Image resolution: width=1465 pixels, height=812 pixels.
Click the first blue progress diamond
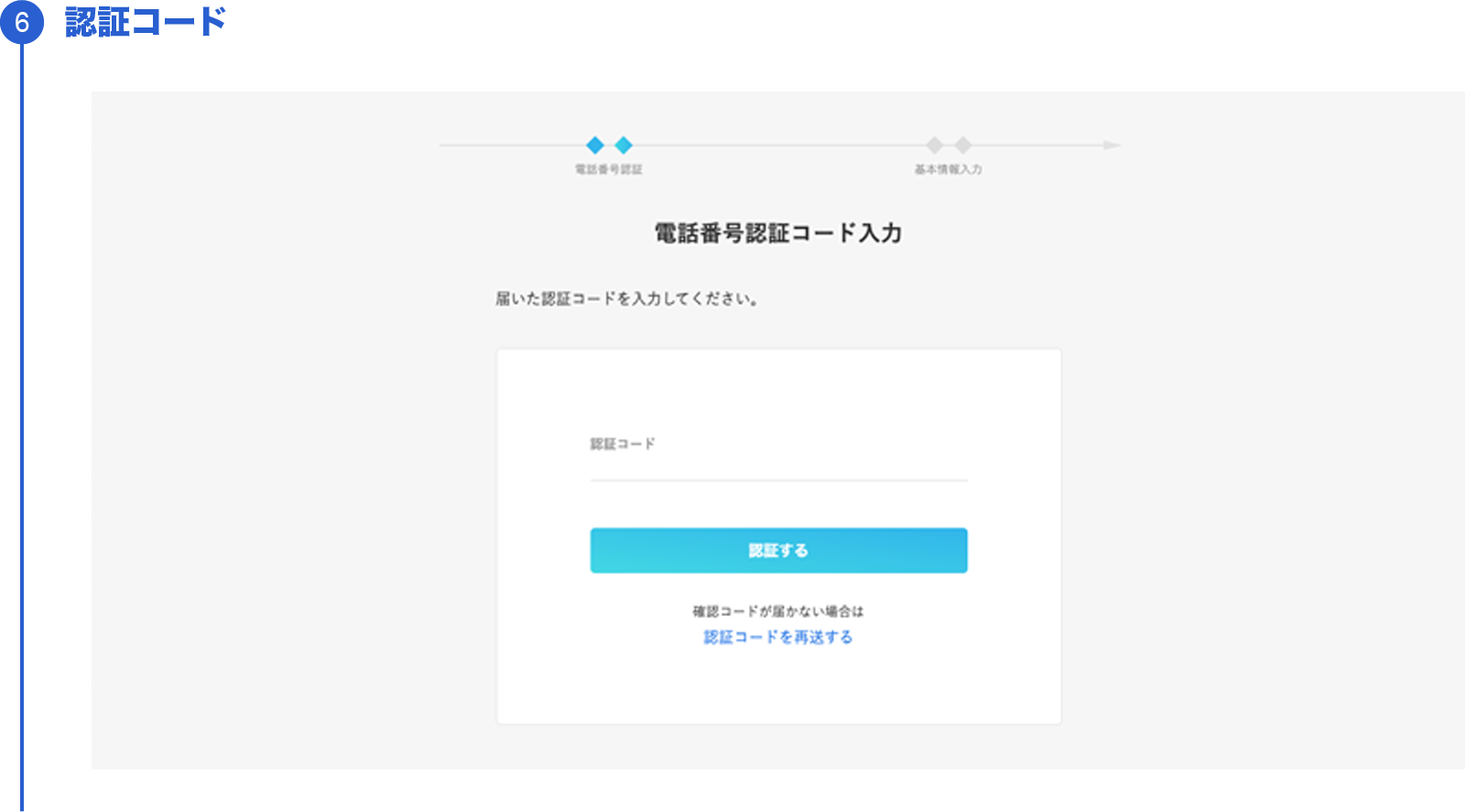coord(595,145)
